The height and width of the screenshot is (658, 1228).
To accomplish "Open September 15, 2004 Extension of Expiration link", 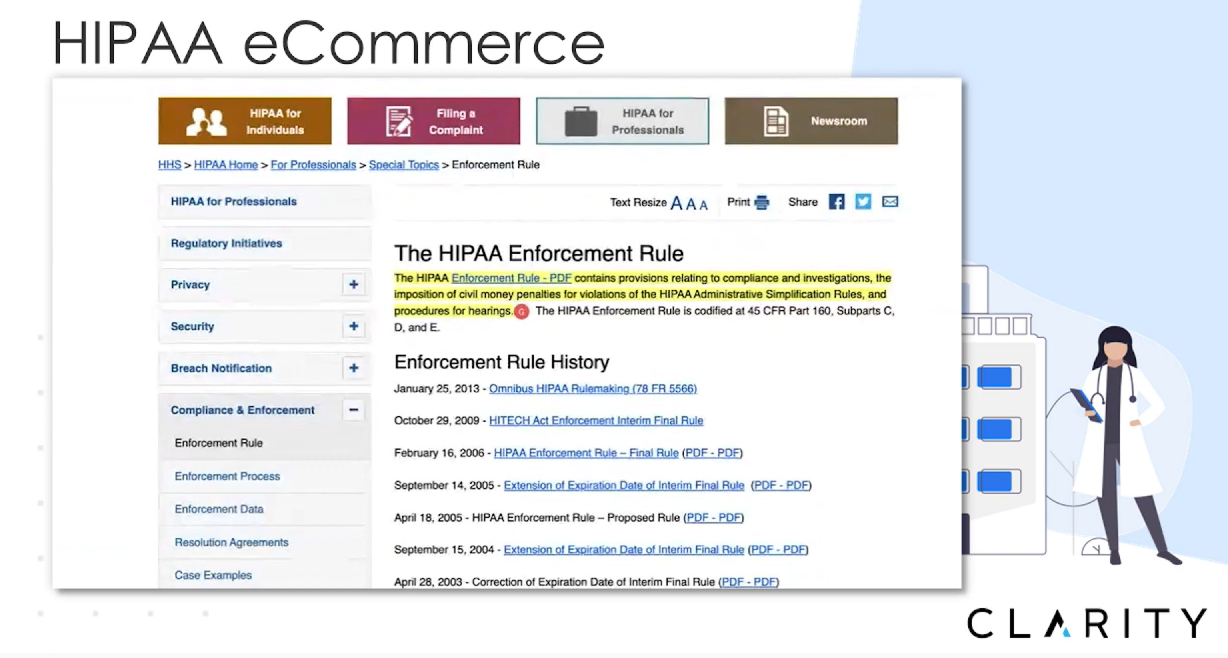I will click(x=624, y=550).
